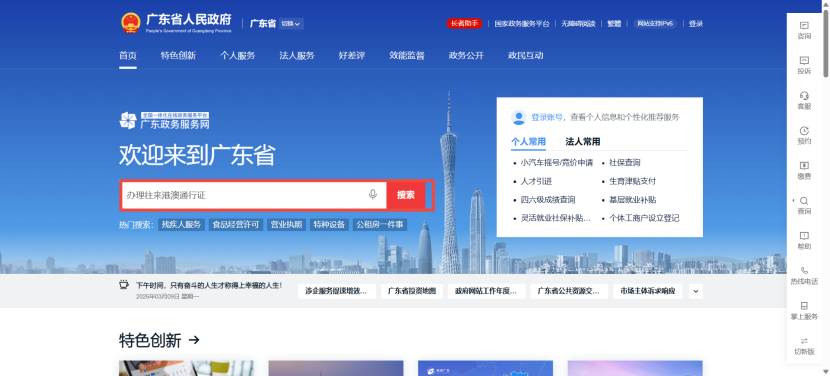Click the 广东政务服务网 logo

(x=164, y=121)
